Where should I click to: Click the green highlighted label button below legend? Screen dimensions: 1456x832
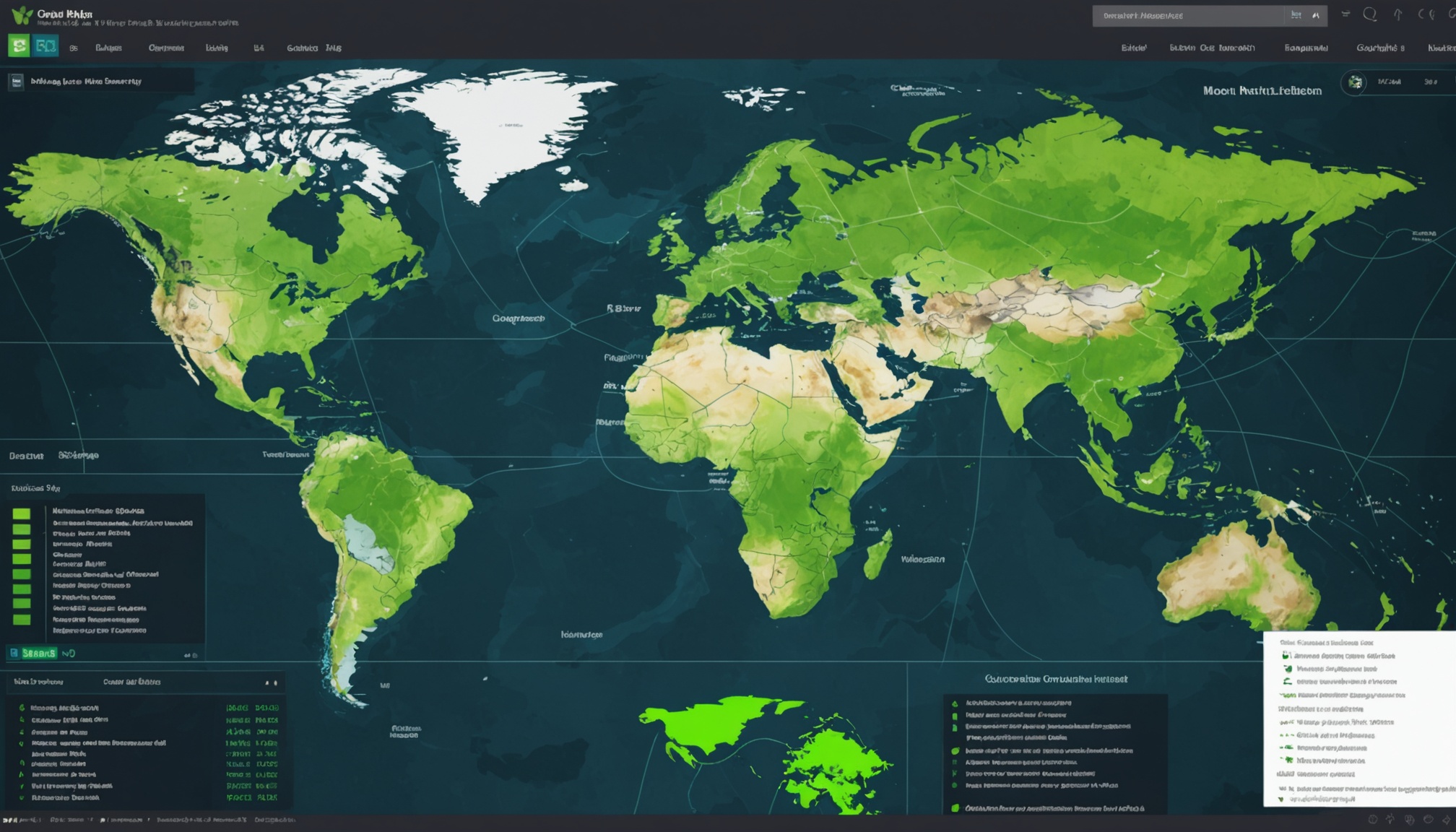pos(39,653)
